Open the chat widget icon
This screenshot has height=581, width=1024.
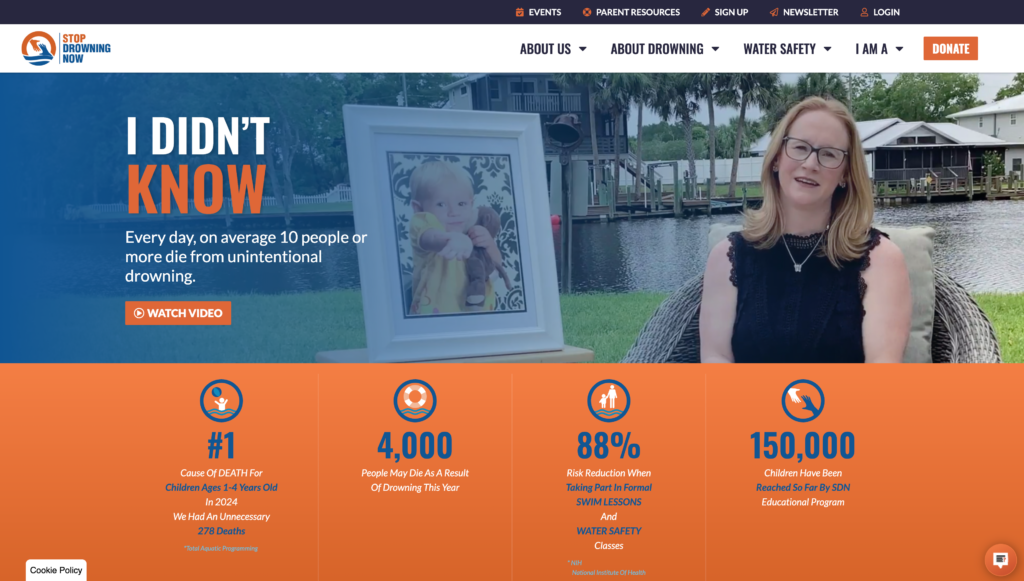(x=999, y=559)
